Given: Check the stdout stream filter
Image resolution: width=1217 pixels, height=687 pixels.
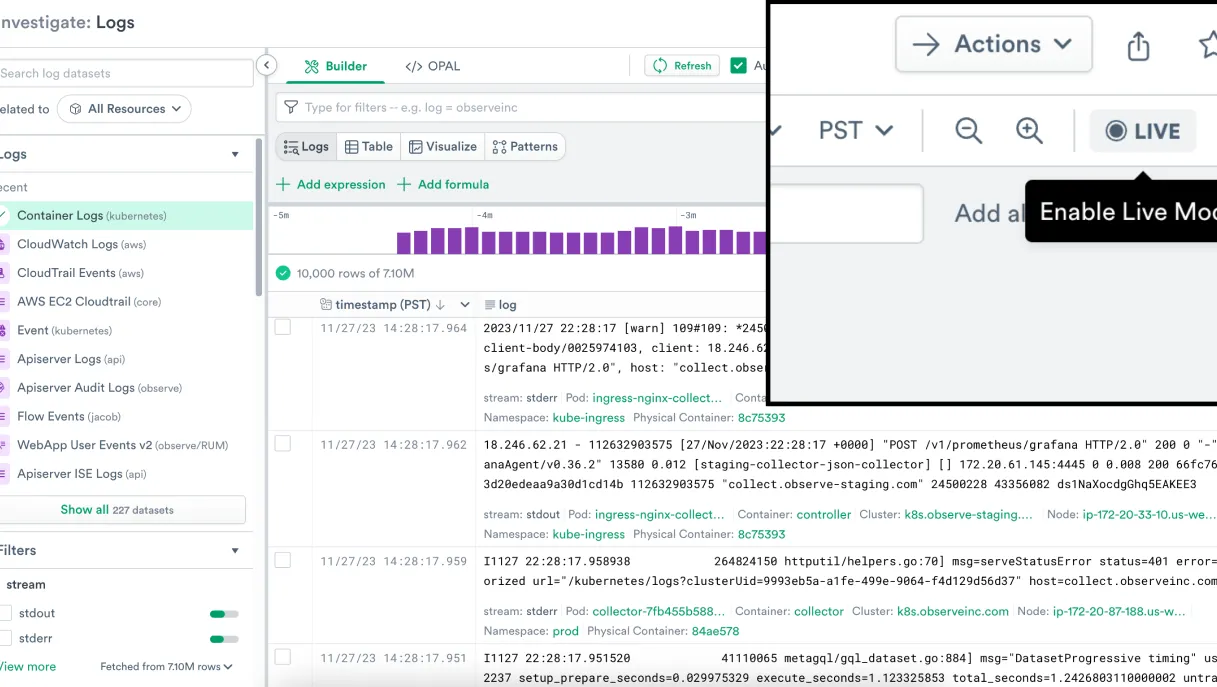Looking at the screenshot, I should [x=5, y=613].
